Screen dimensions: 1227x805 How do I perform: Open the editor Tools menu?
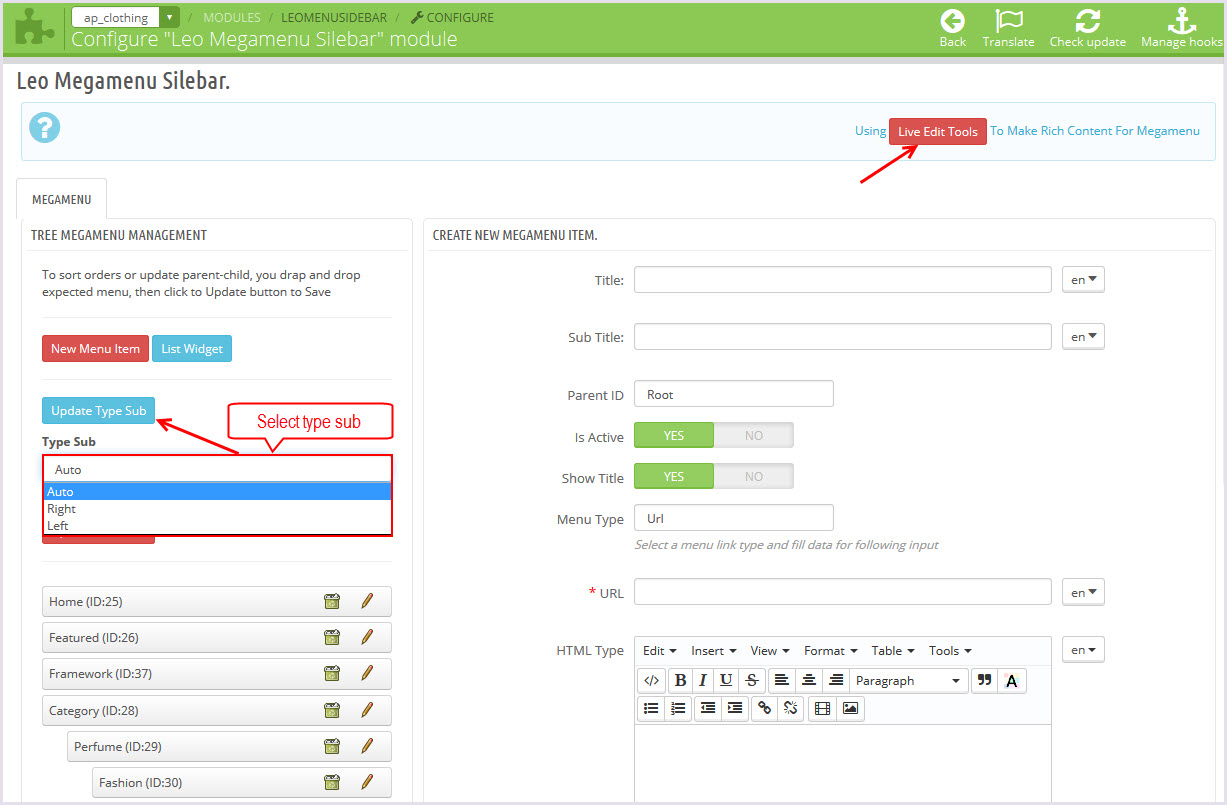tap(950, 650)
